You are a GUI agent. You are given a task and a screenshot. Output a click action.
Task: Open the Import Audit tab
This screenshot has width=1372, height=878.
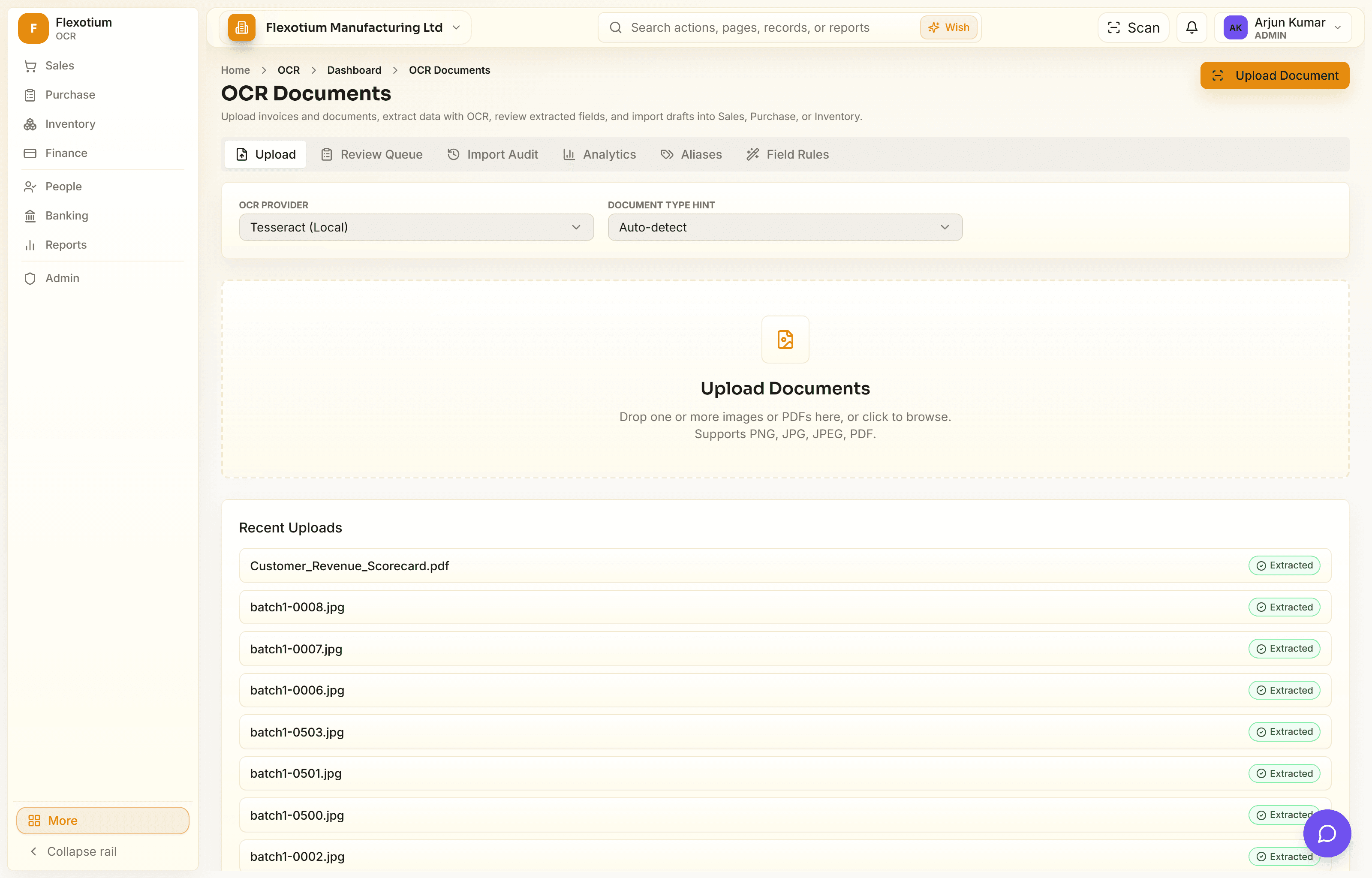click(x=493, y=154)
